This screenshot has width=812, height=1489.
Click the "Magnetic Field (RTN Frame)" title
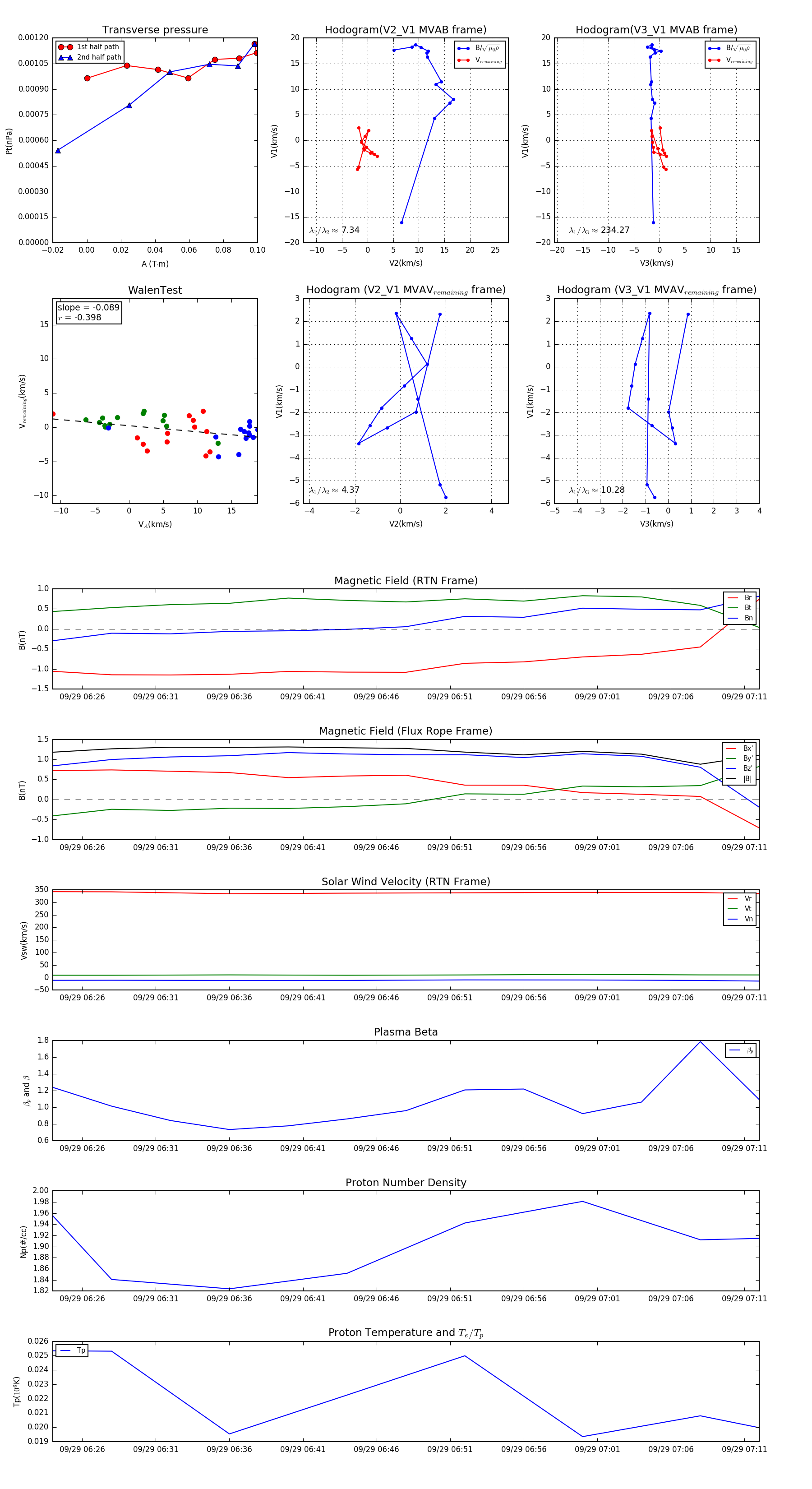(x=406, y=580)
